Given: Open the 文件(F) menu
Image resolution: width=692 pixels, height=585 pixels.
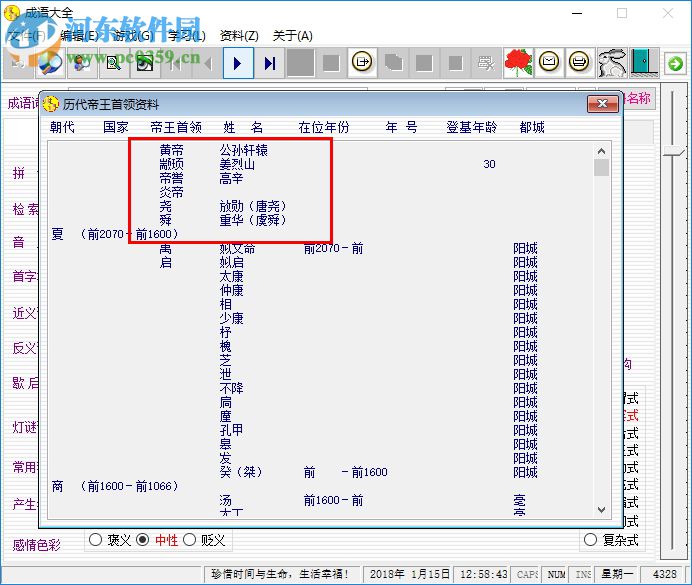Looking at the screenshot, I should click(x=27, y=36).
